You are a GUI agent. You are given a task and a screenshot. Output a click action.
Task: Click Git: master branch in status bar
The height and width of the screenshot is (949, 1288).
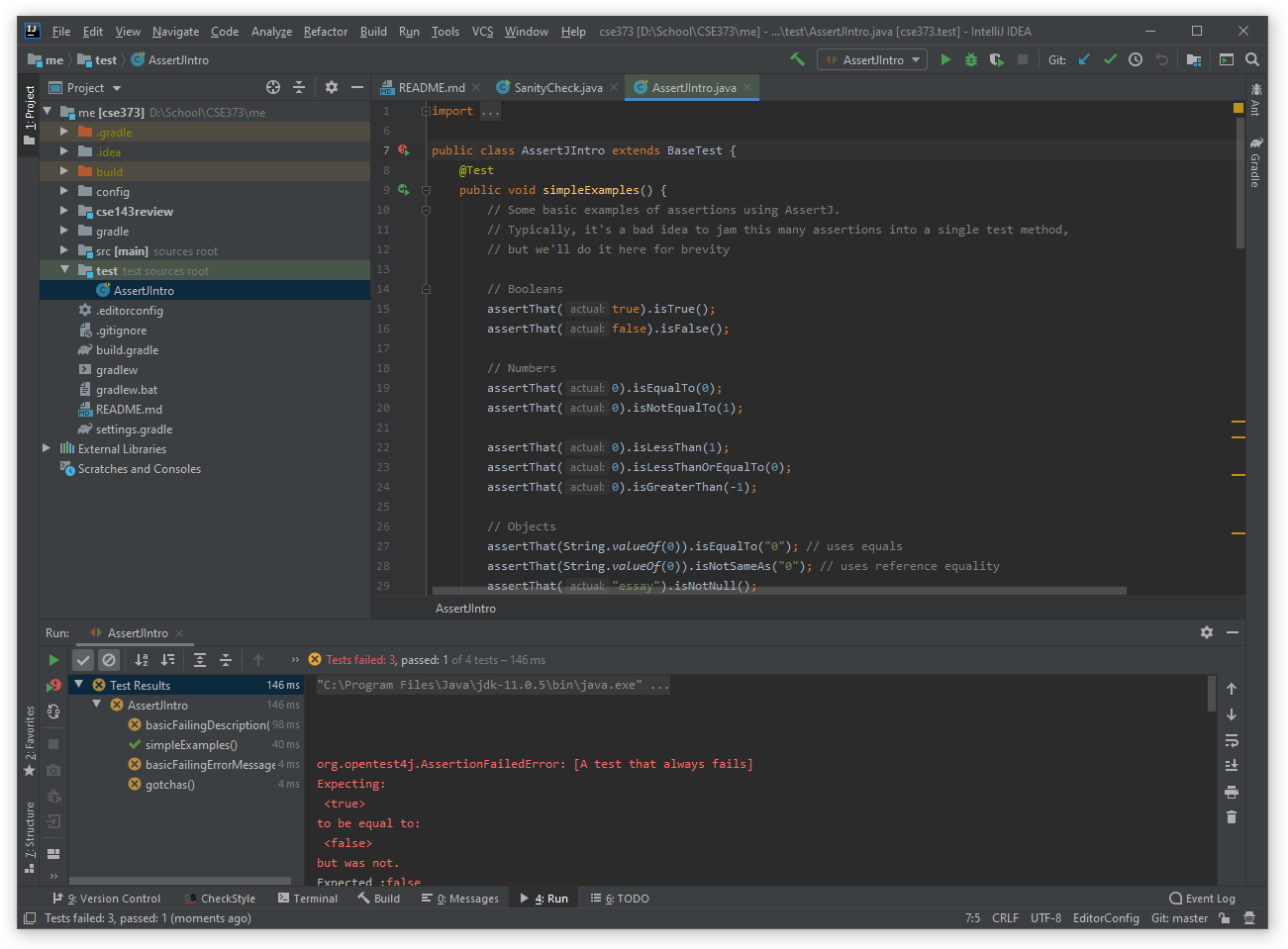coord(1179,918)
